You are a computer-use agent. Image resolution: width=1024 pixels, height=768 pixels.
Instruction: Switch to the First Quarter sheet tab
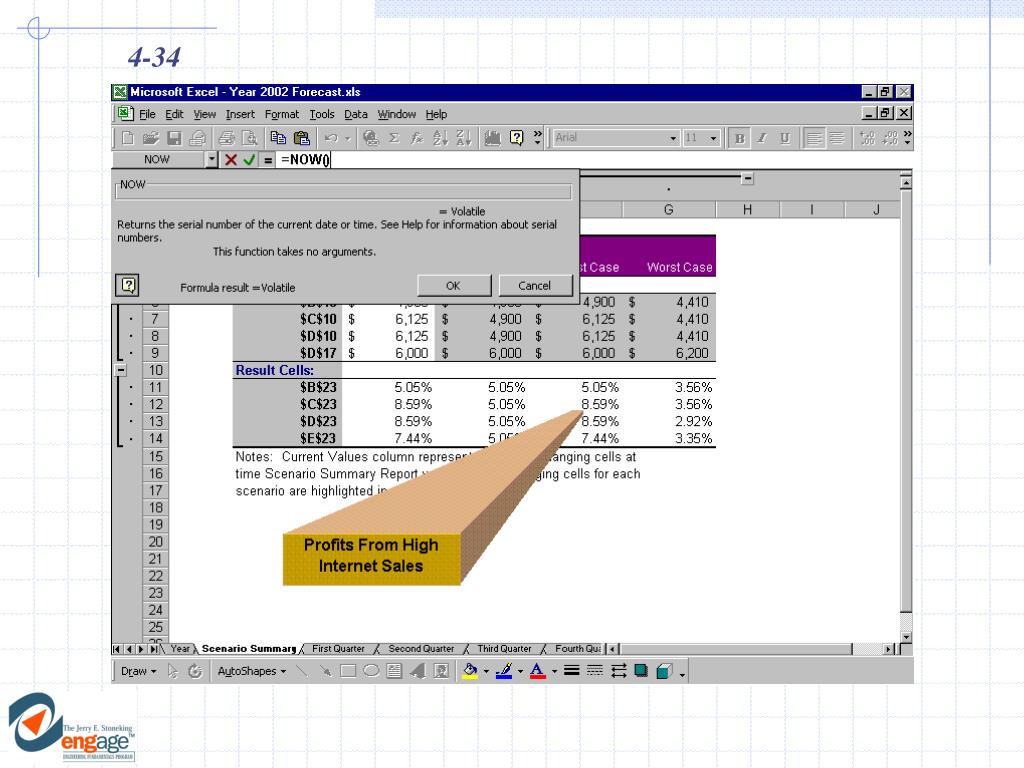point(338,648)
